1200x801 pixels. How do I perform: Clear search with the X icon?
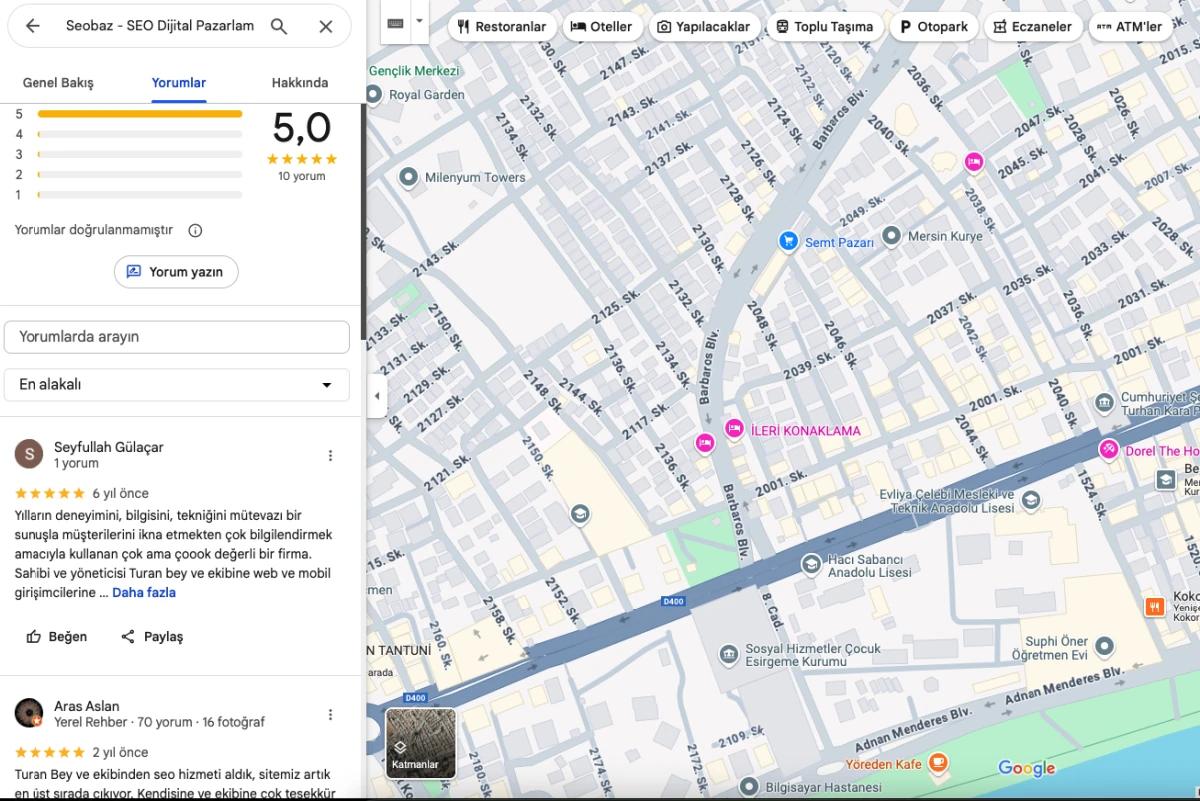pyautogui.click(x=325, y=26)
